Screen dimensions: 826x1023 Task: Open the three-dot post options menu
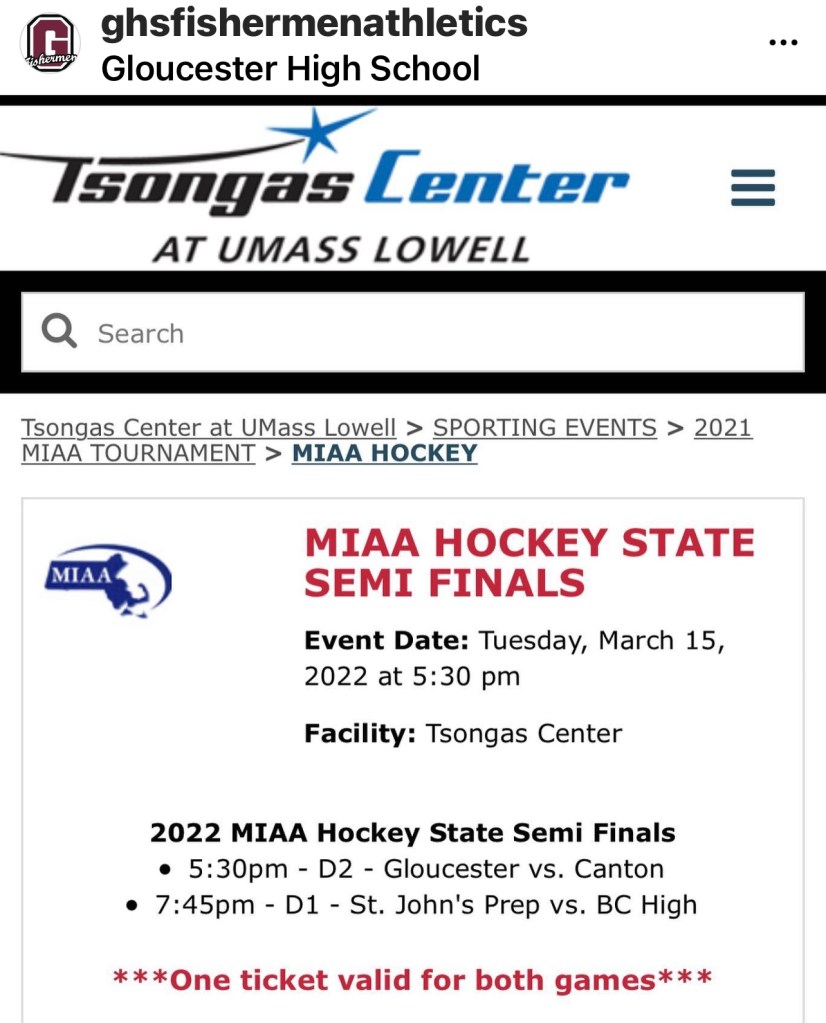[782, 43]
